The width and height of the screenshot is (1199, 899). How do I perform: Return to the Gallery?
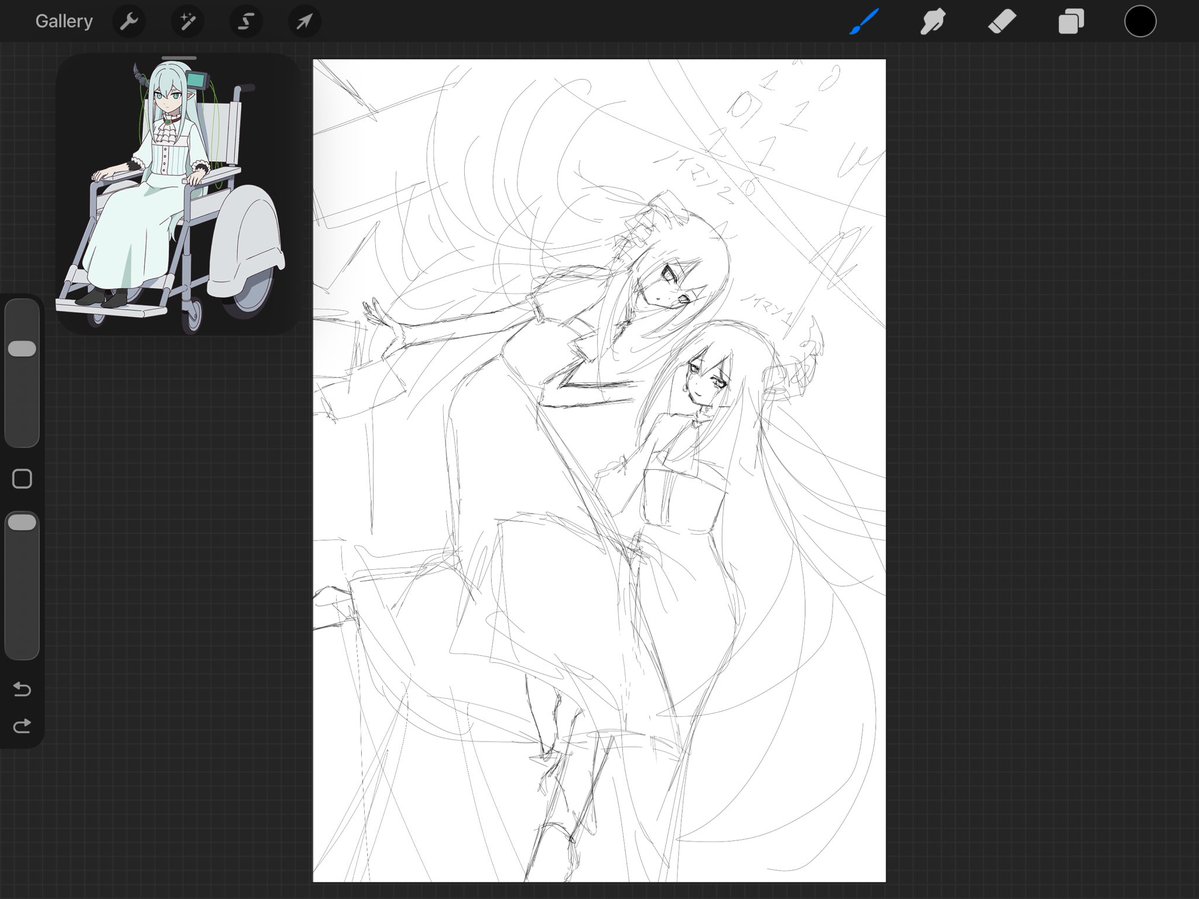click(63, 21)
